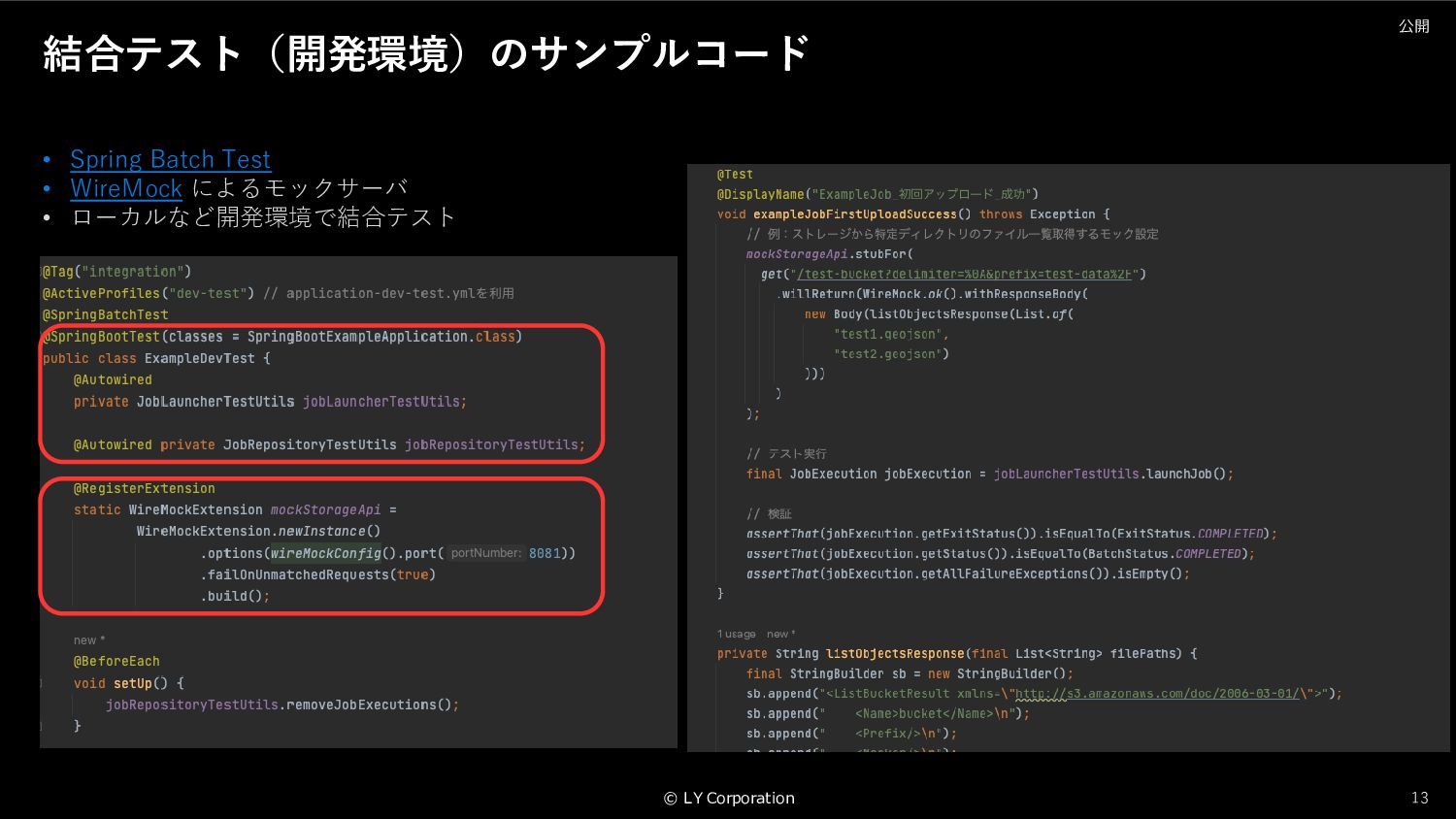Click the public class ExampleDevTest line
This screenshot has width=1456, height=819.
(156, 358)
